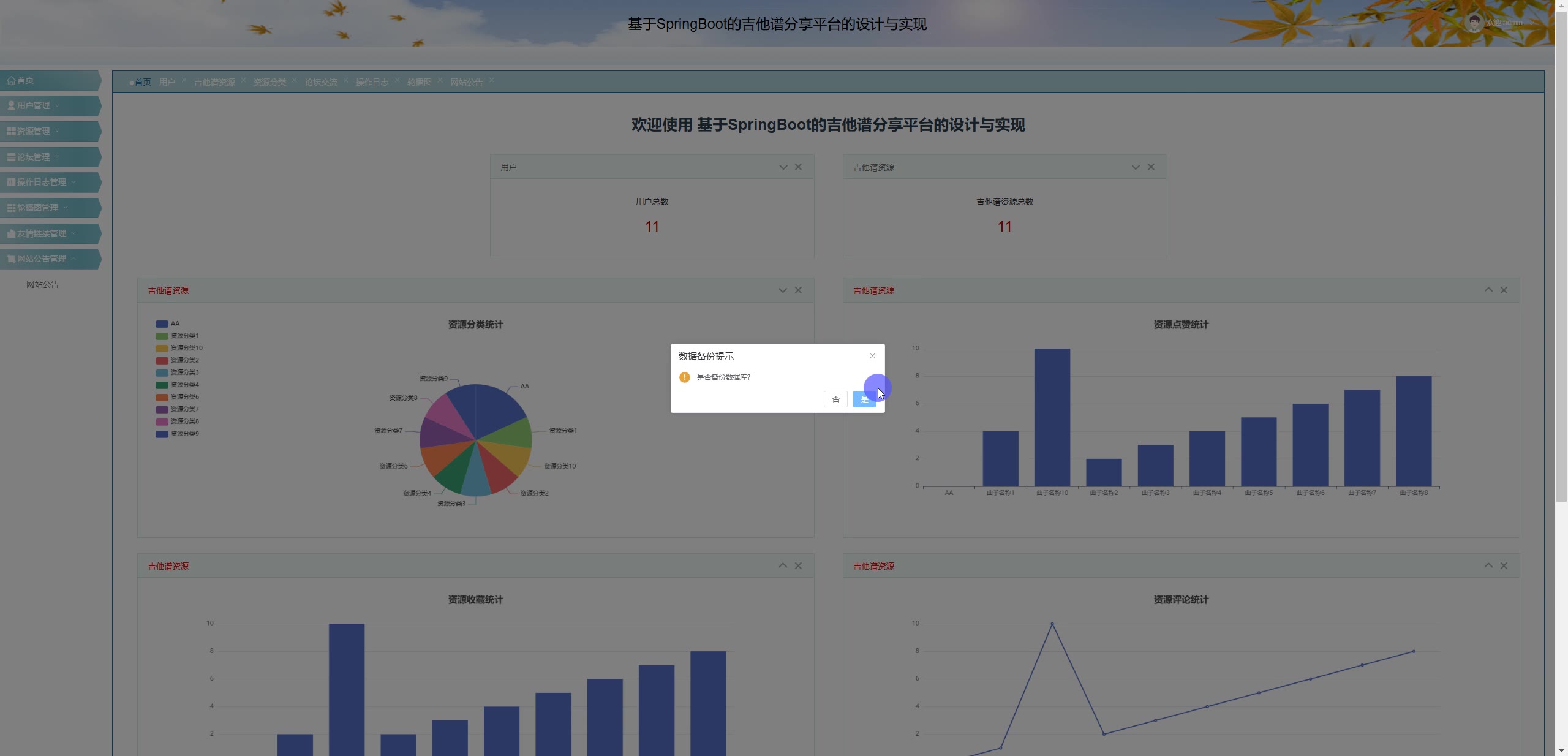This screenshot has height=756, width=1568.
Task: Click the home icon in sidebar 首页
Action: (11, 80)
